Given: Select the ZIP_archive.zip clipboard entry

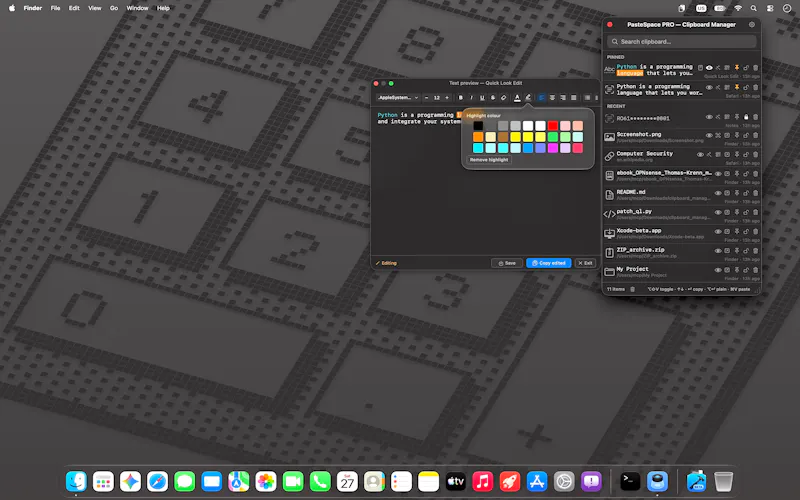Looking at the screenshot, I should click(x=682, y=253).
